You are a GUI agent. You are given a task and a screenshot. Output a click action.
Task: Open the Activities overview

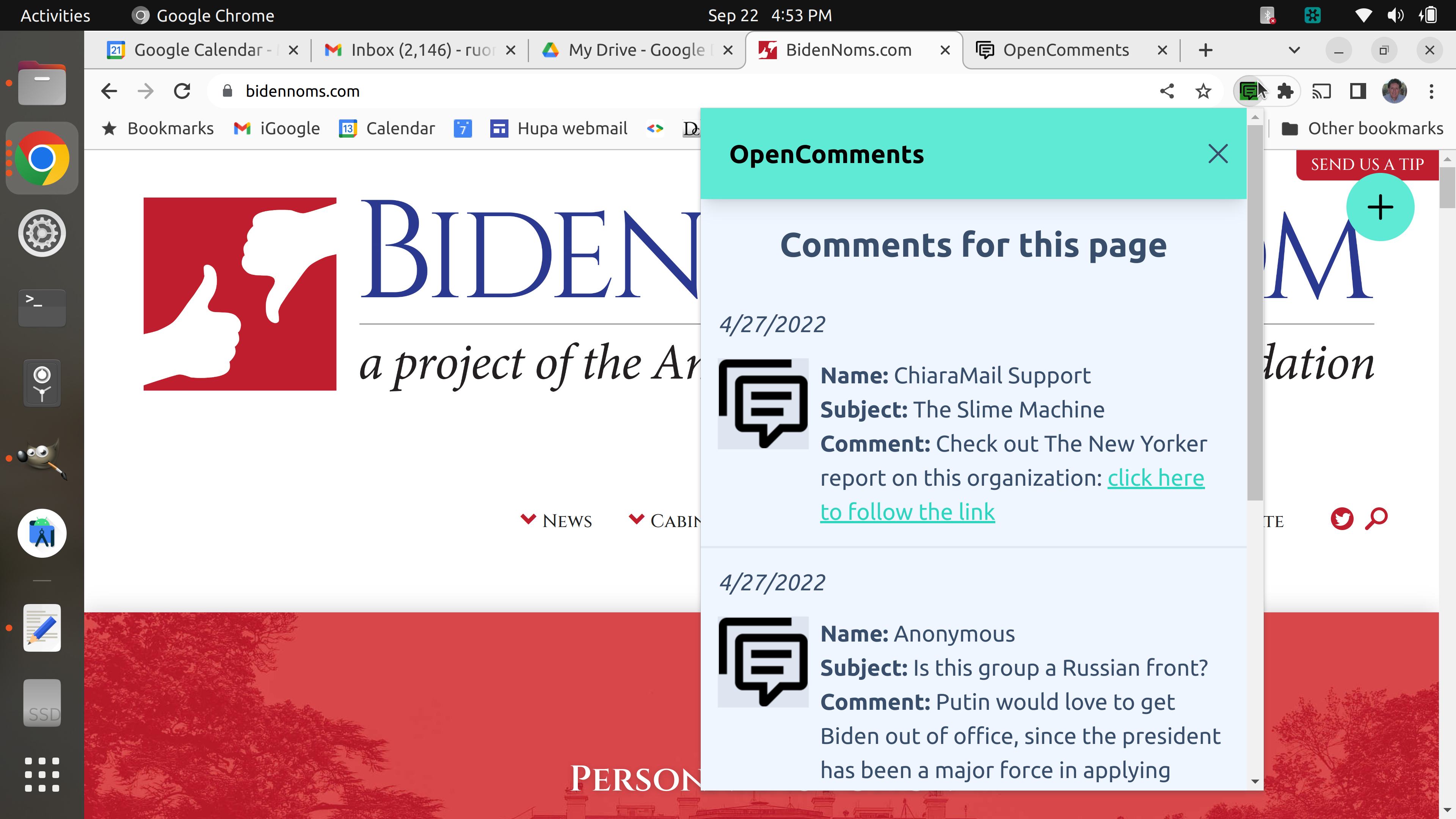55,15
